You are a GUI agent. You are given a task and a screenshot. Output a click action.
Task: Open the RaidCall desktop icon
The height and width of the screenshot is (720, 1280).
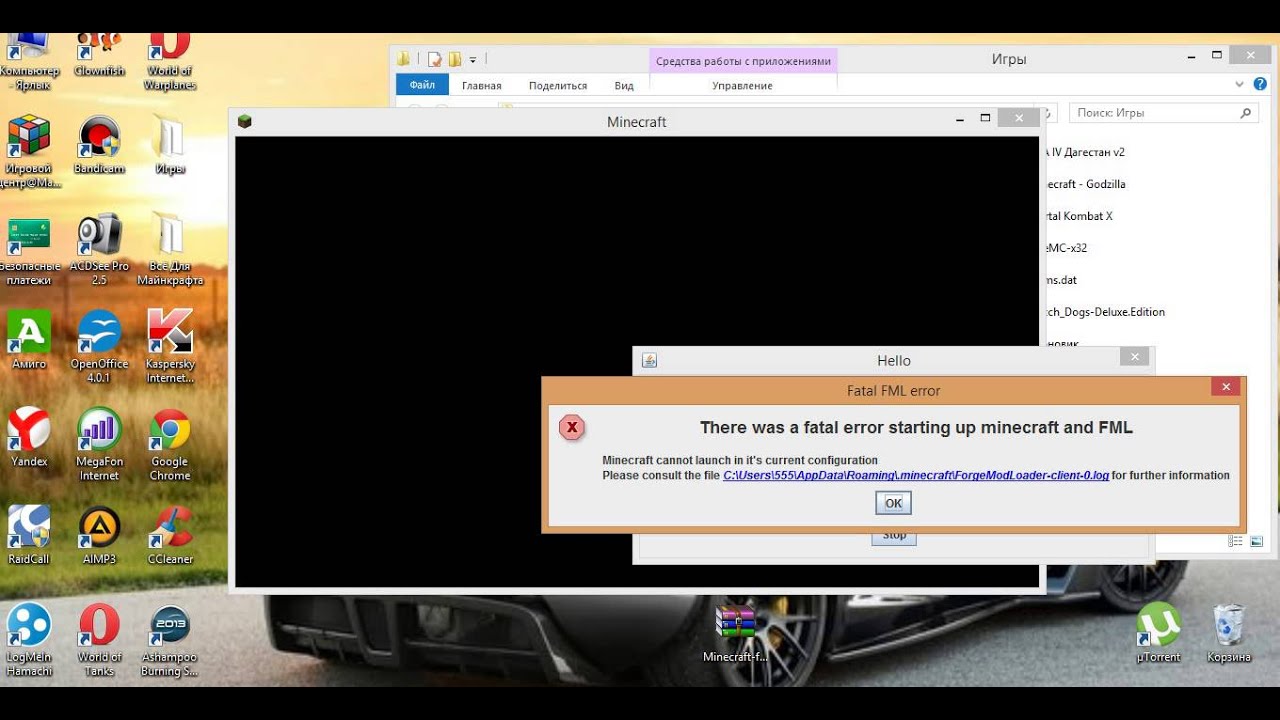point(29,535)
